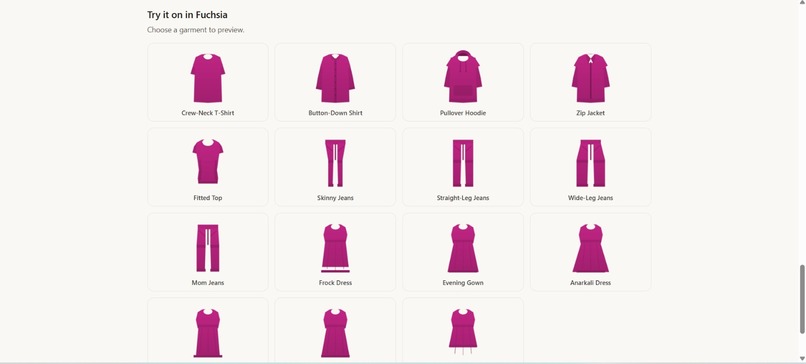Choose the Button-Down Shirt garment icon
806x364 pixels.
(x=335, y=78)
